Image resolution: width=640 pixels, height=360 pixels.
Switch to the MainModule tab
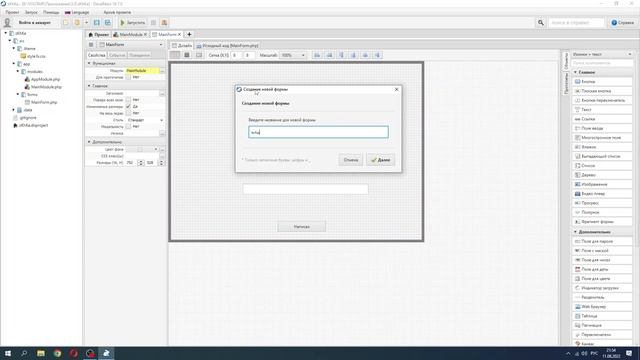click(x=130, y=35)
